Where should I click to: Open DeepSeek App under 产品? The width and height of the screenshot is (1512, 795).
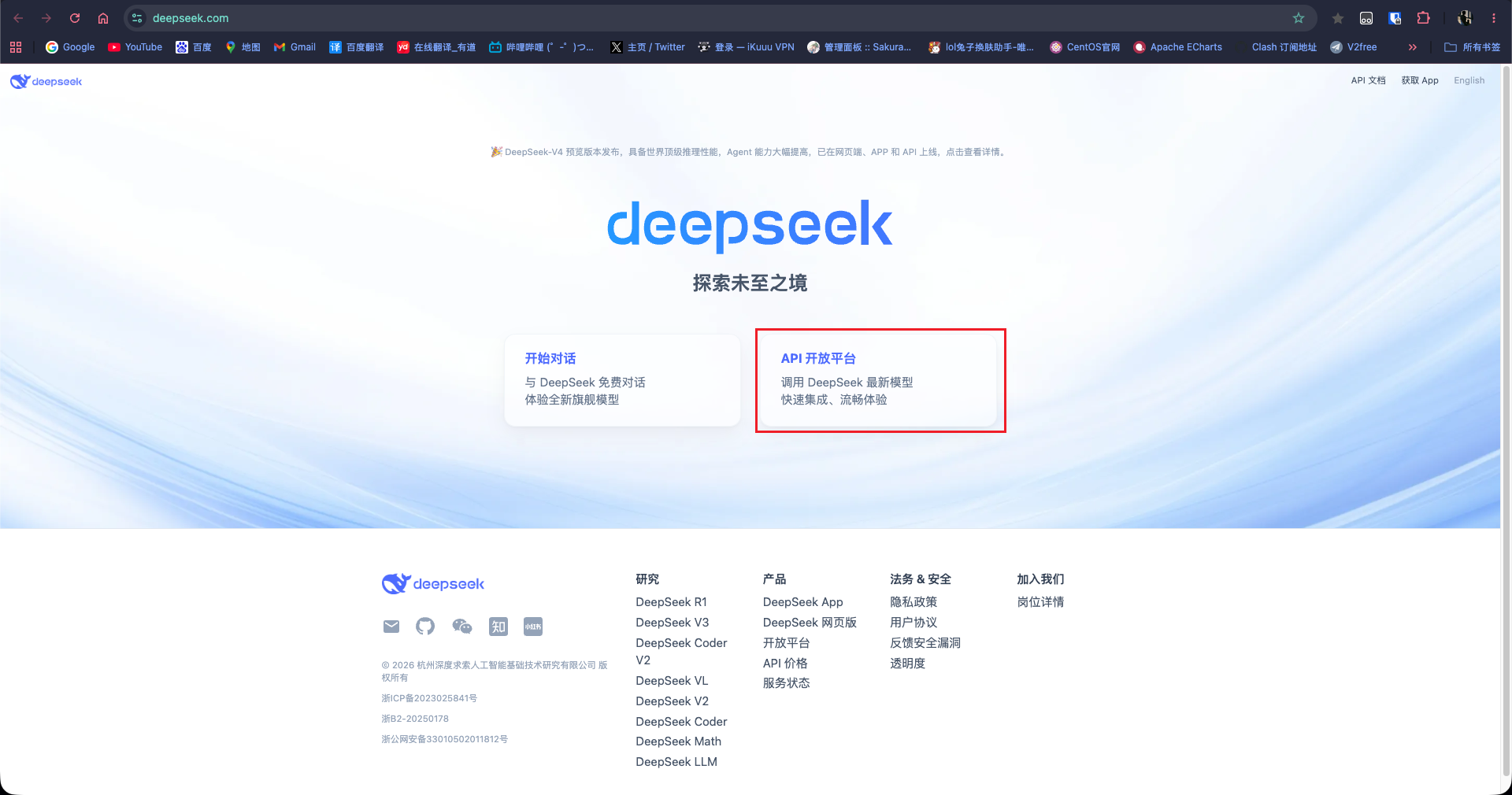(802, 602)
